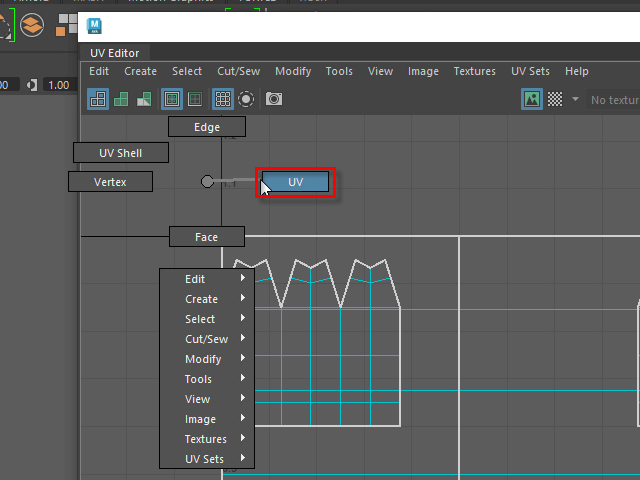Click the orange layered planes shelf icon

point(32,23)
